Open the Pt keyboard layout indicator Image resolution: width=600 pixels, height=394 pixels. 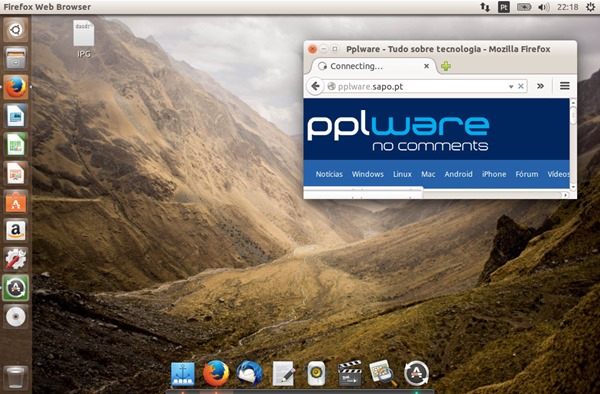pyautogui.click(x=504, y=7)
